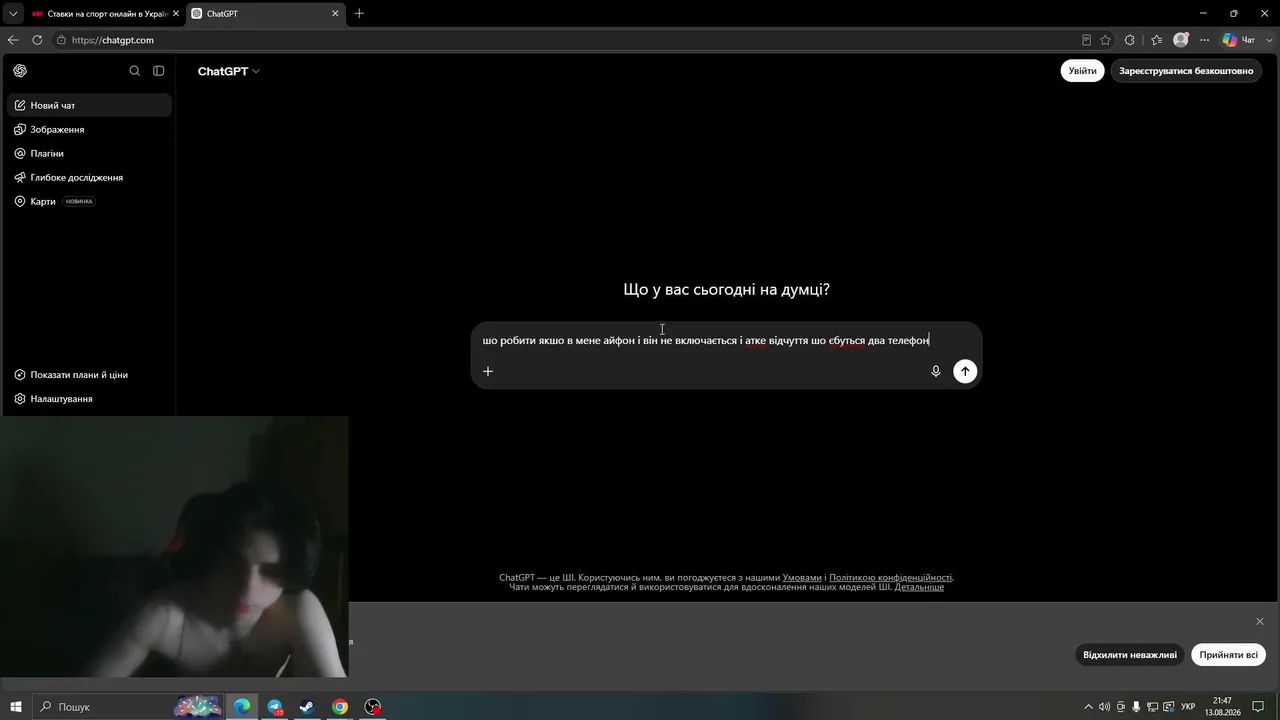Open browser settings and more menu
The width and height of the screenshot is (1280, 720).
pos(1204,40)
